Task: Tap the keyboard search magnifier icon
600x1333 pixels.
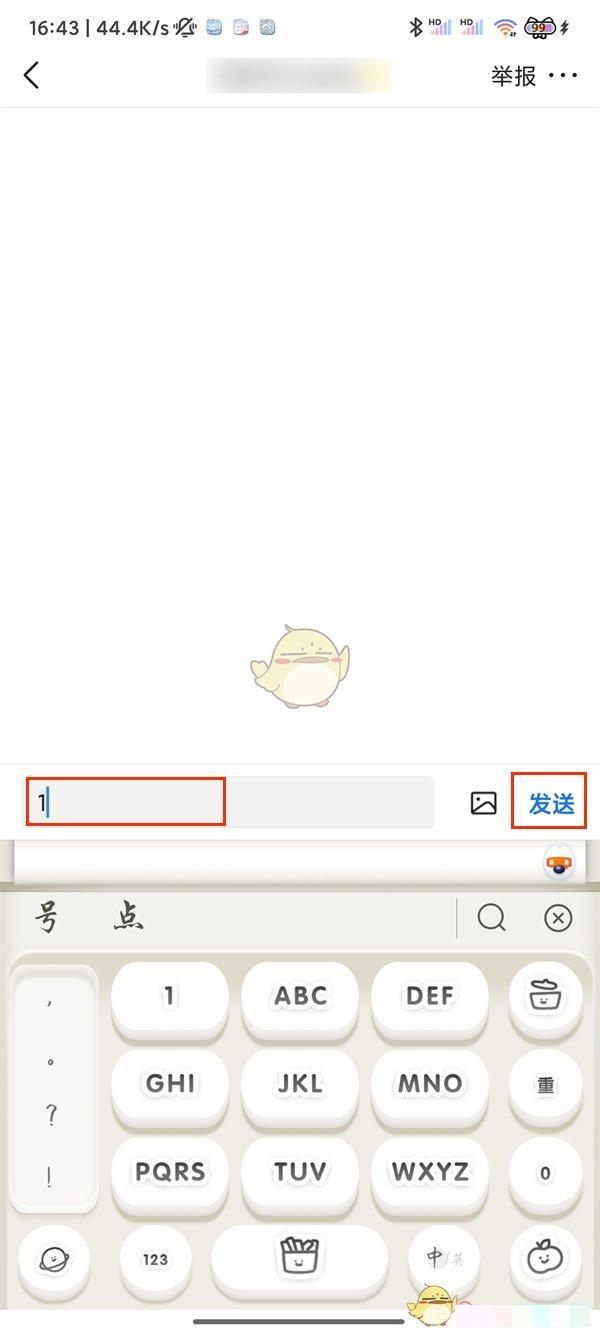Action: coord(491,917)
